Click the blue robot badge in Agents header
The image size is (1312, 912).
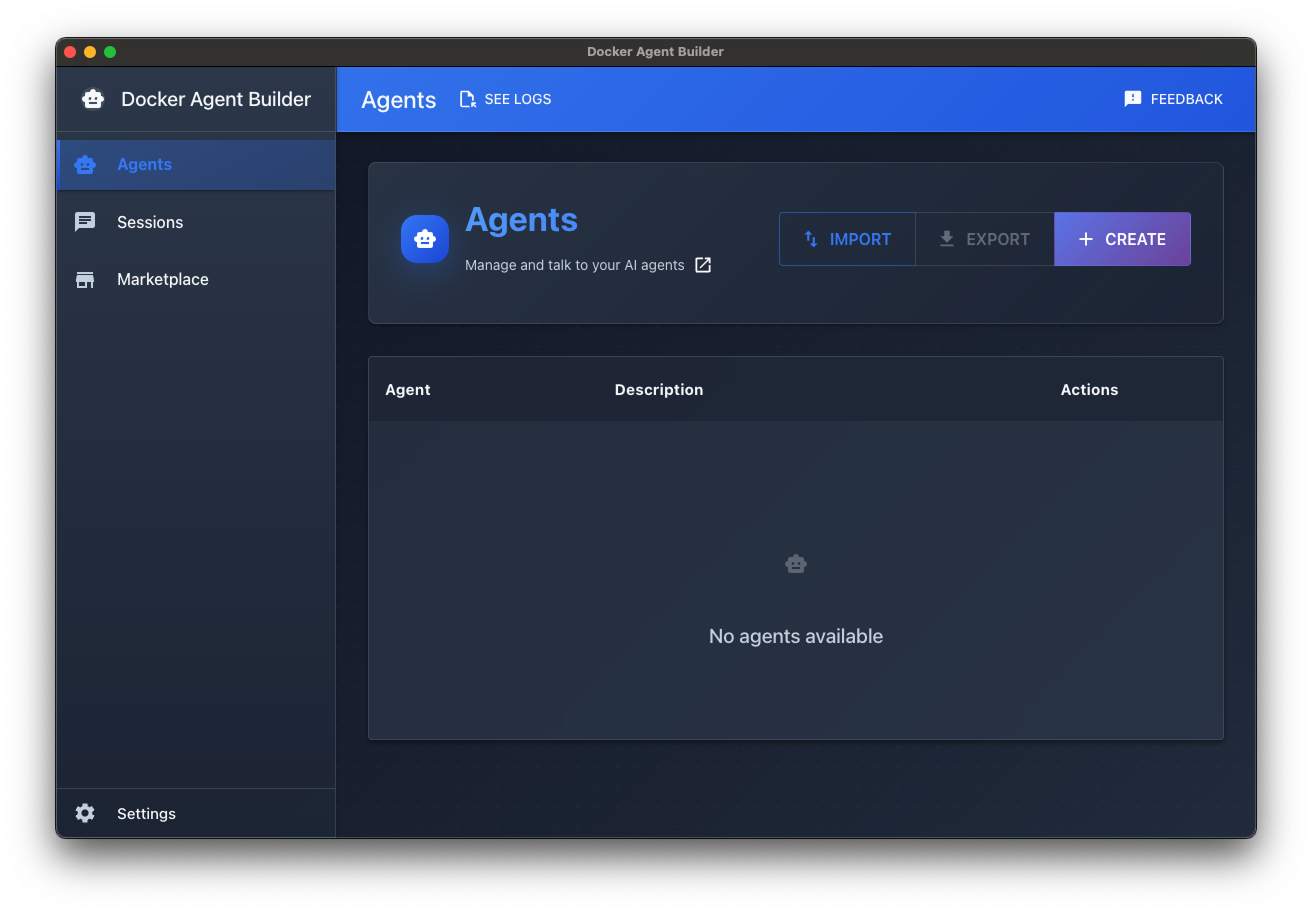click(425, 239)
